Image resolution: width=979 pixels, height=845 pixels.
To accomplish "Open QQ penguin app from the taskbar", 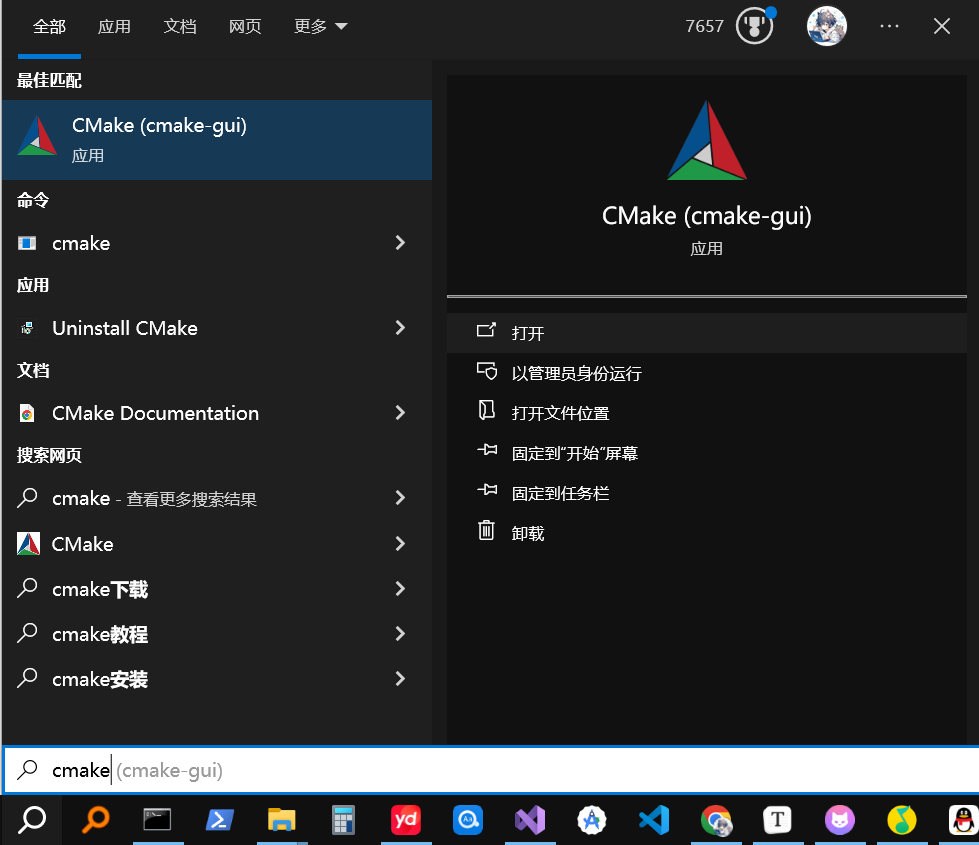I will (963, 820).
